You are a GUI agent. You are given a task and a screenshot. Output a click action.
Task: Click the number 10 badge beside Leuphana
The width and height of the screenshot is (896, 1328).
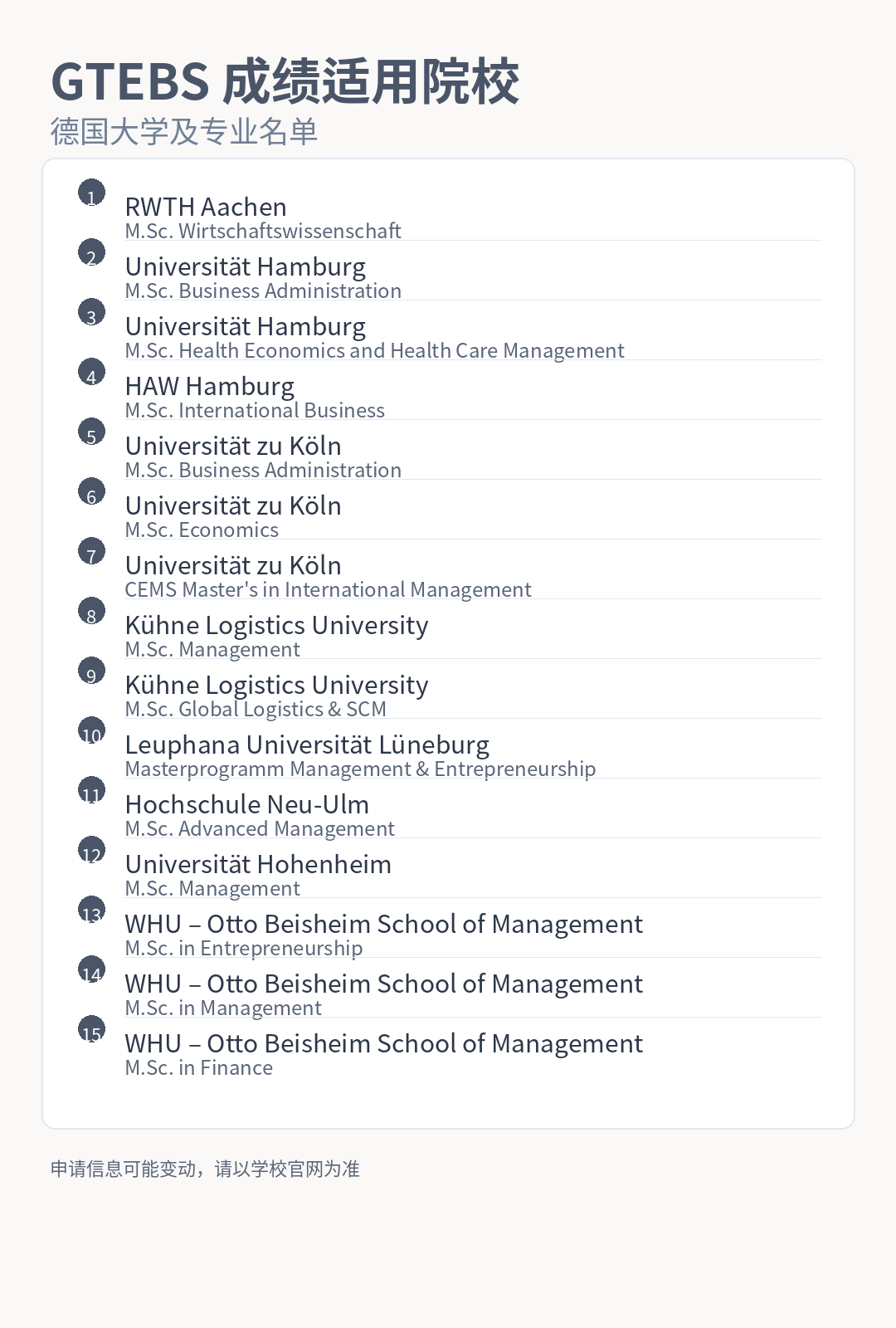(x=91, y=730)
